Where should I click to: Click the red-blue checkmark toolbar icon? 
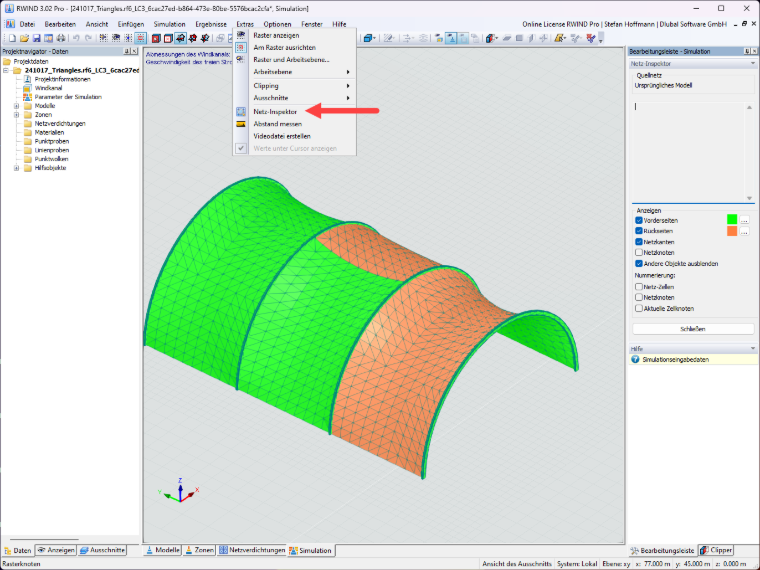(x=591, y=38)
